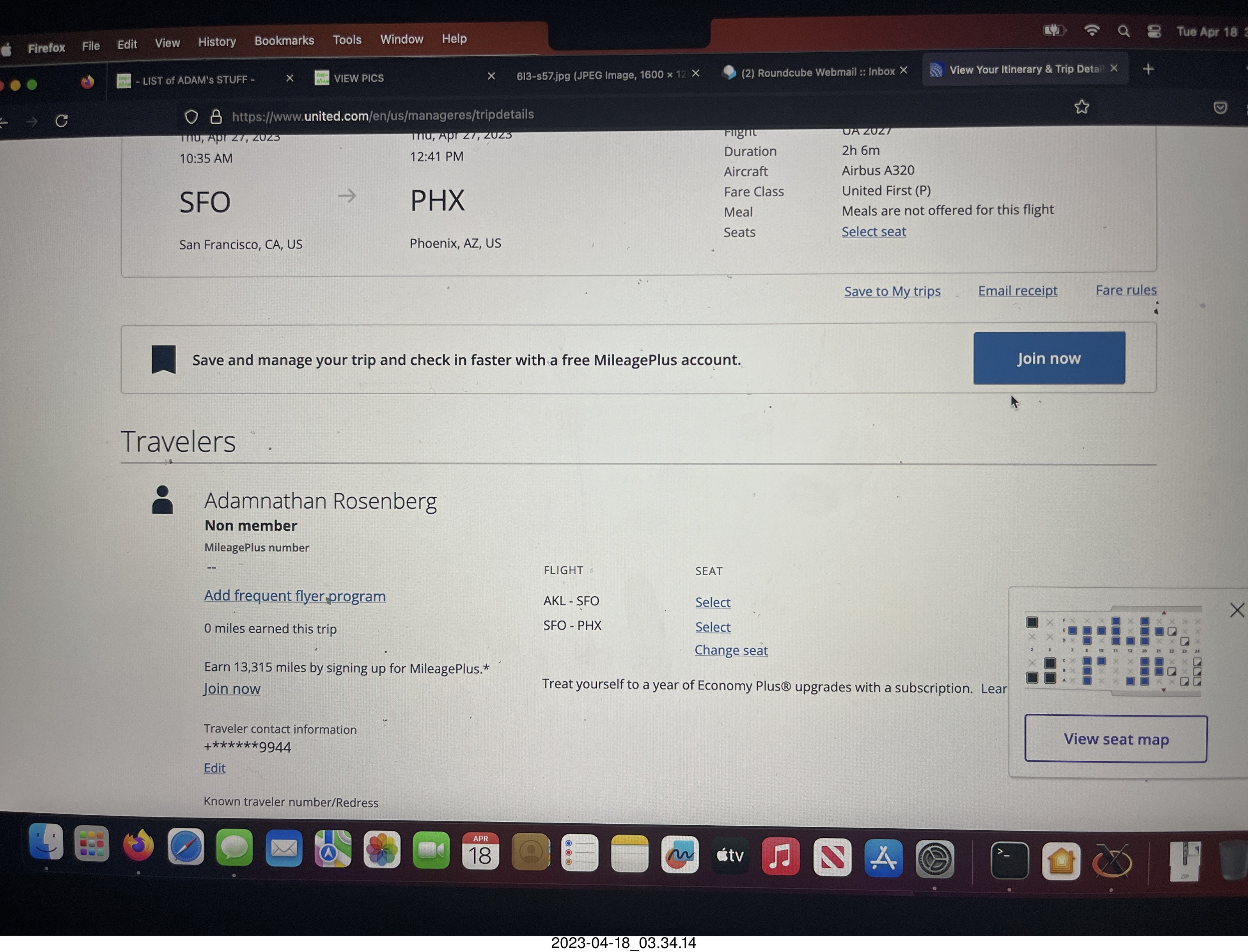1248x952 pixels.
Task: Launch Safari from the dock
Action: 186,847
